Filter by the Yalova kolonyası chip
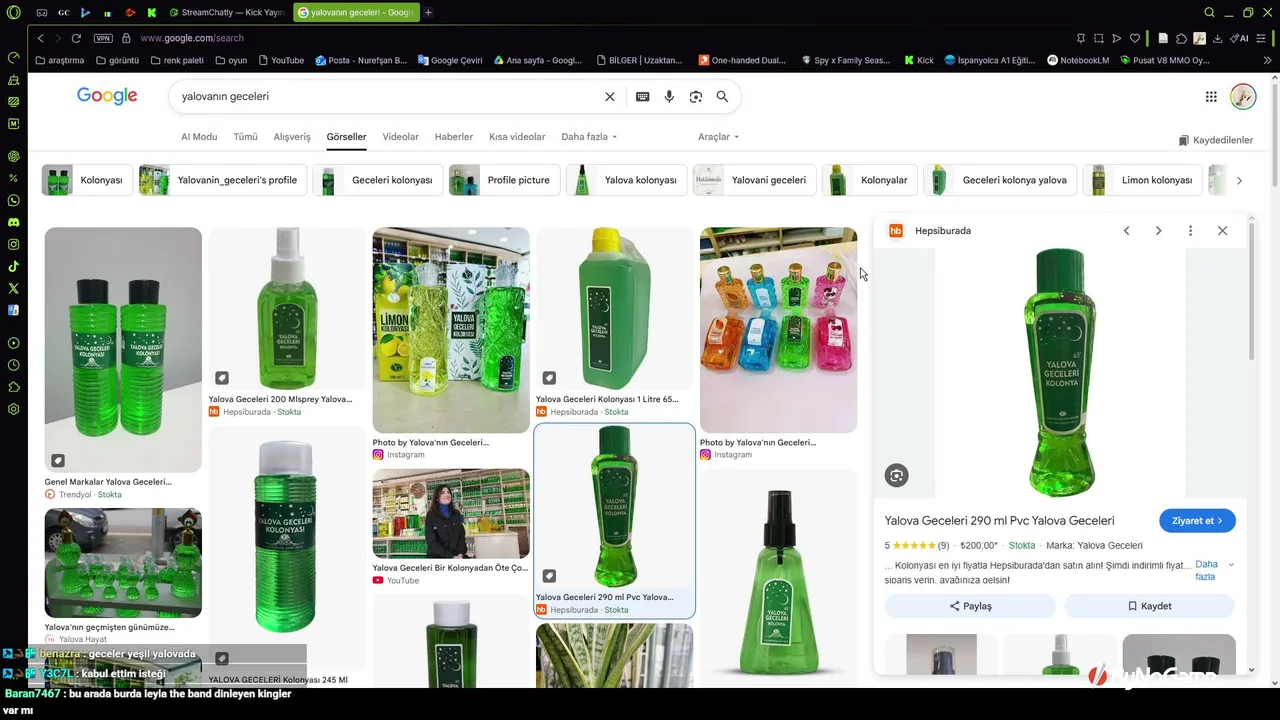 point(626,180)
